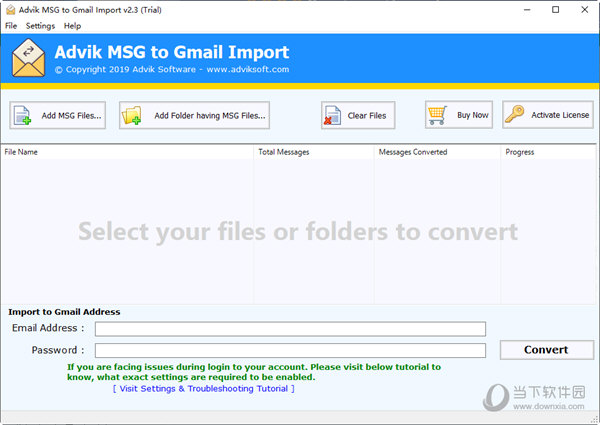Click inside the Password field
Image resolution: width=600 pixels, height=425 pixels.
coord(290,350)
